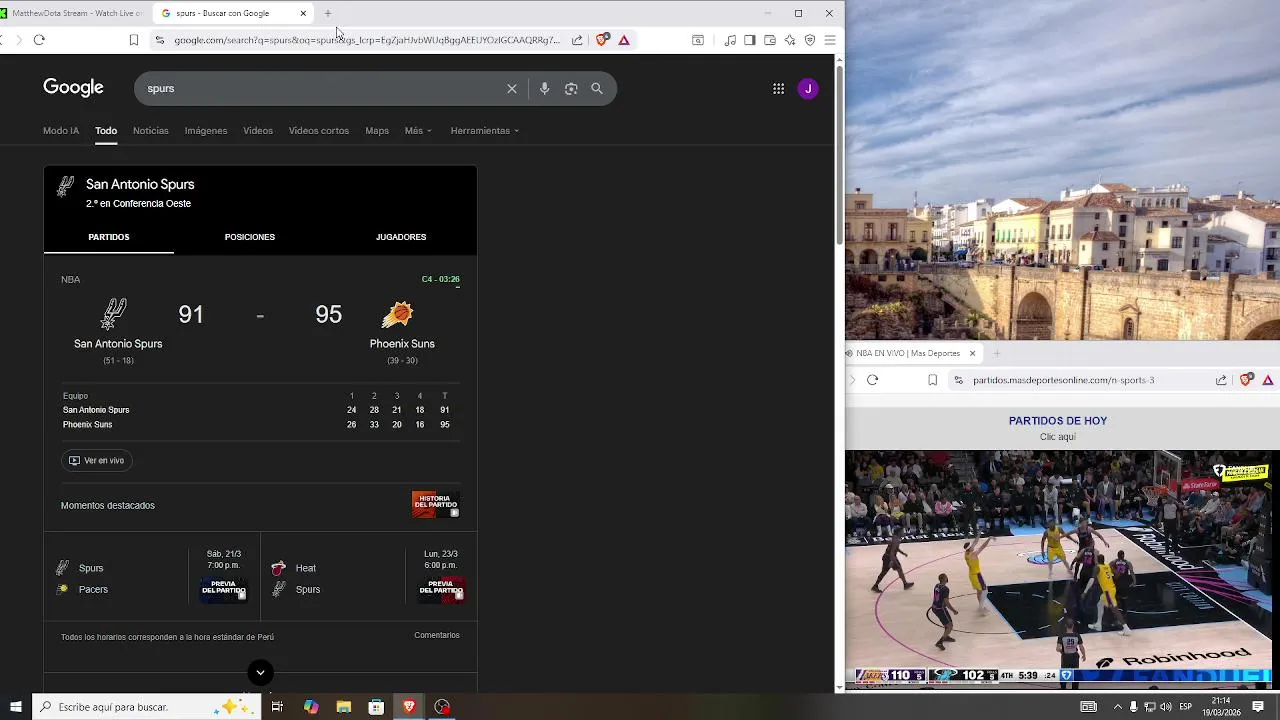Open the Videos cortos tab
Image resolution: width=1280 pixels, height=720 pixels.
click(x=319, y=131)
